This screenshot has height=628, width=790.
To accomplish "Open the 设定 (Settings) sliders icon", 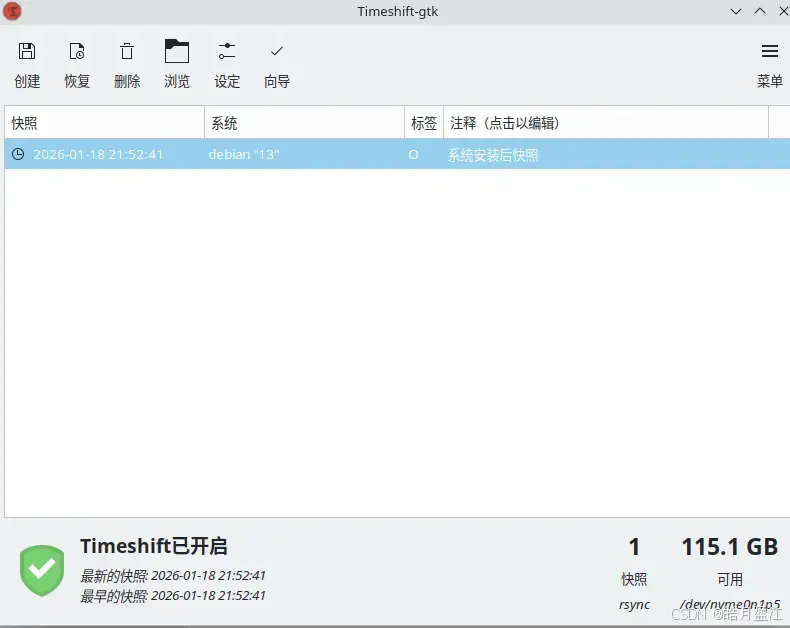I will (227, 51).
